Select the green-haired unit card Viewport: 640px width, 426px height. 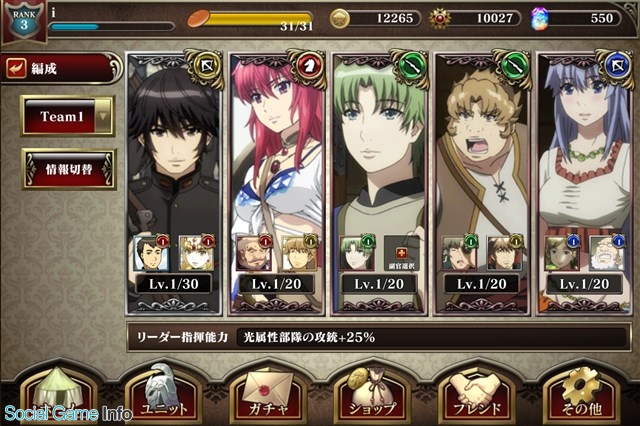380,184
